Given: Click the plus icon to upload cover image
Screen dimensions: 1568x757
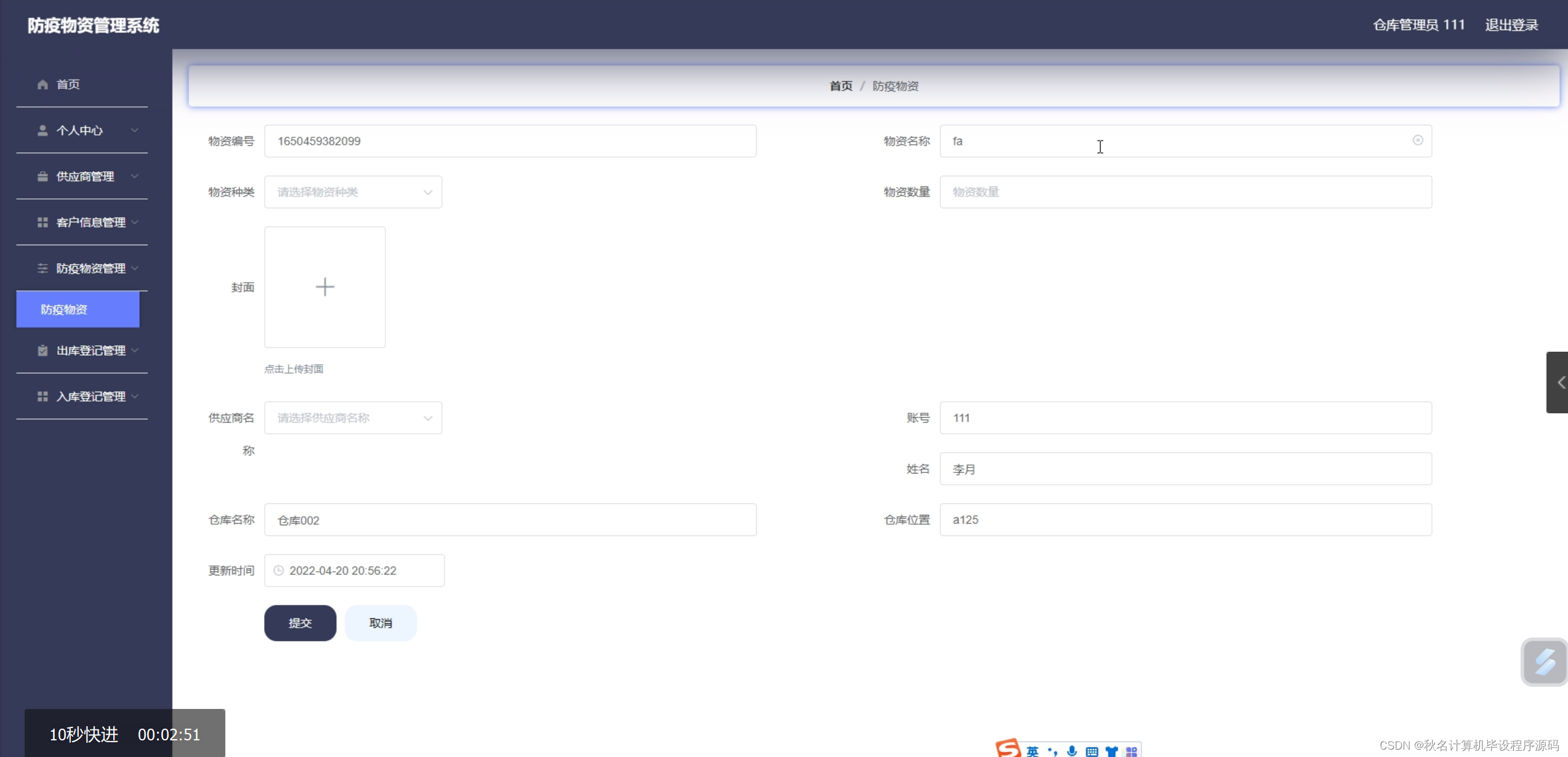Looking at the screenshot, I should tap(324, 287).
